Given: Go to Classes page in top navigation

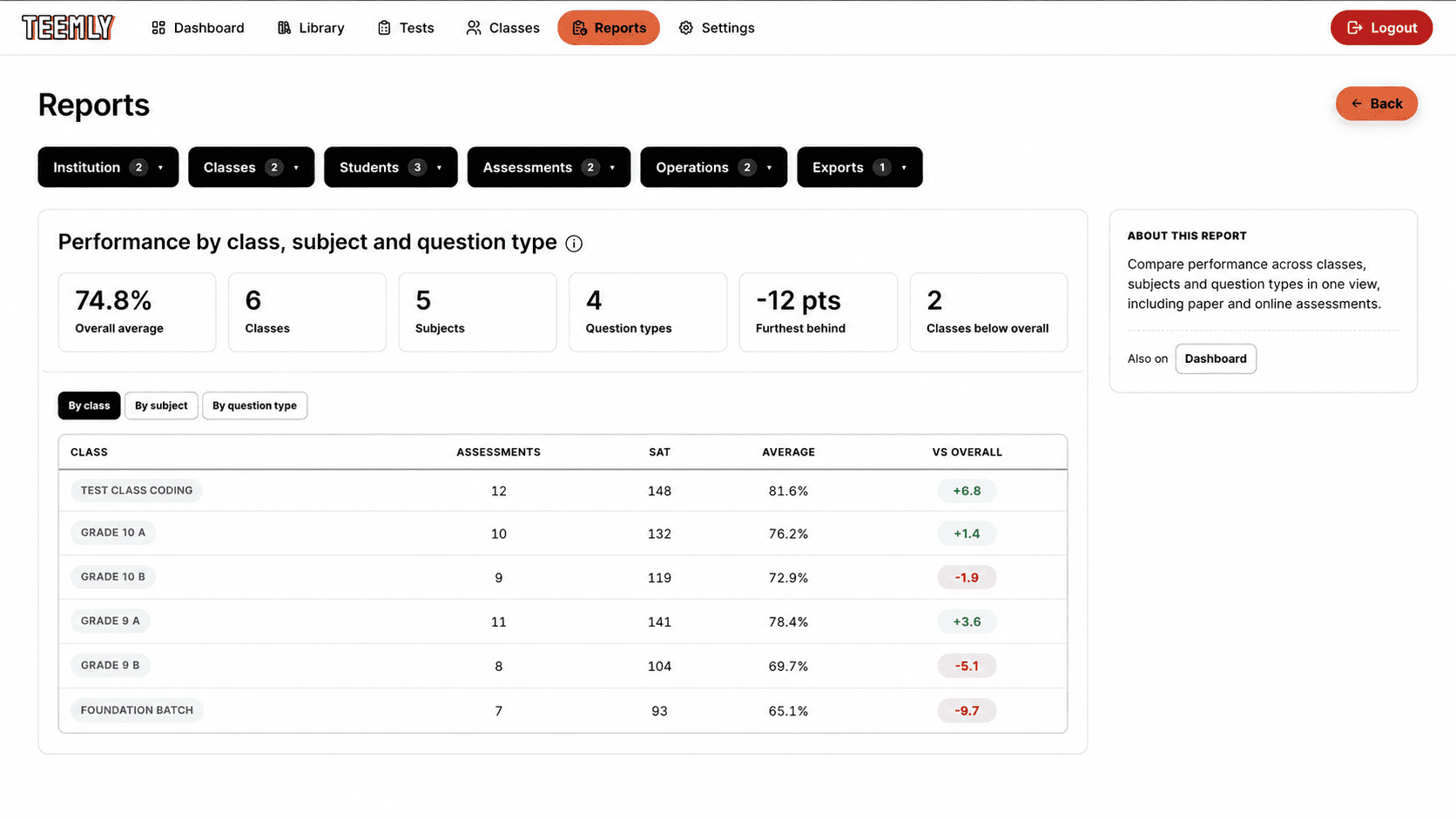Looking at the screenshot, I should pyautogui.click(x=503, y=28).
